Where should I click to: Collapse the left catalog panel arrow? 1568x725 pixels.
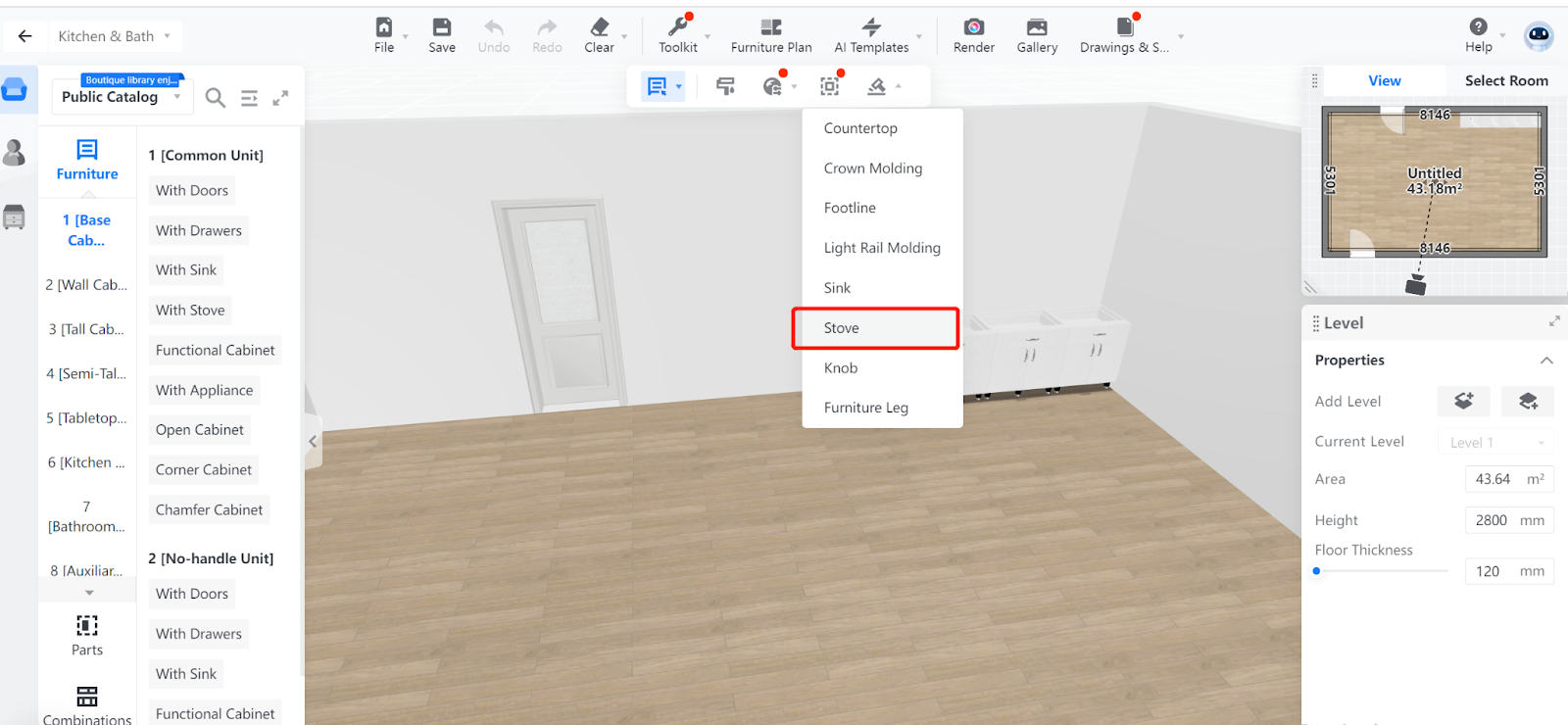[x=313, y=442]
